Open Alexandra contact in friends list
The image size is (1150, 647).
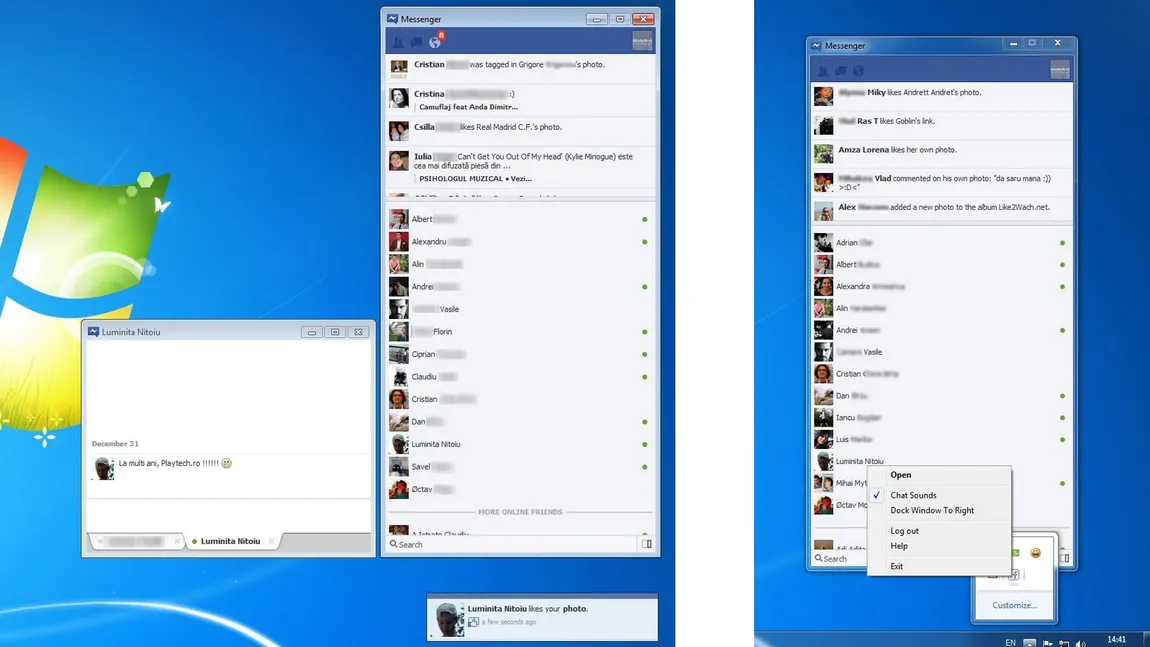click(x=942, y=286)
